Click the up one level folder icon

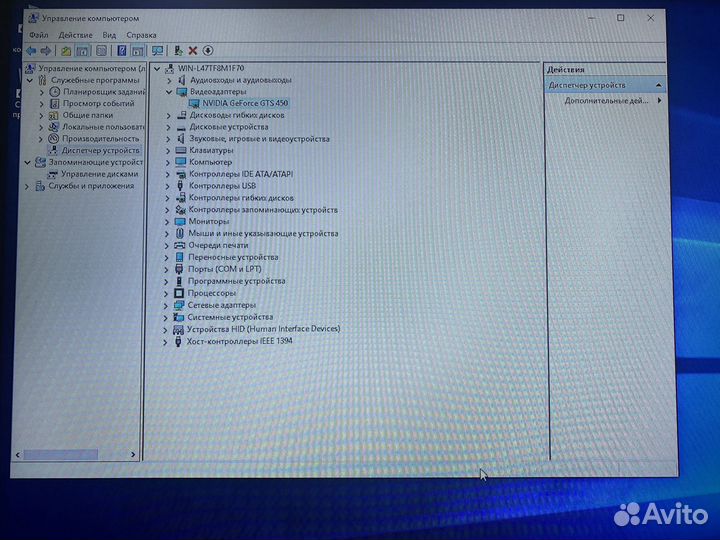[66, 50]
